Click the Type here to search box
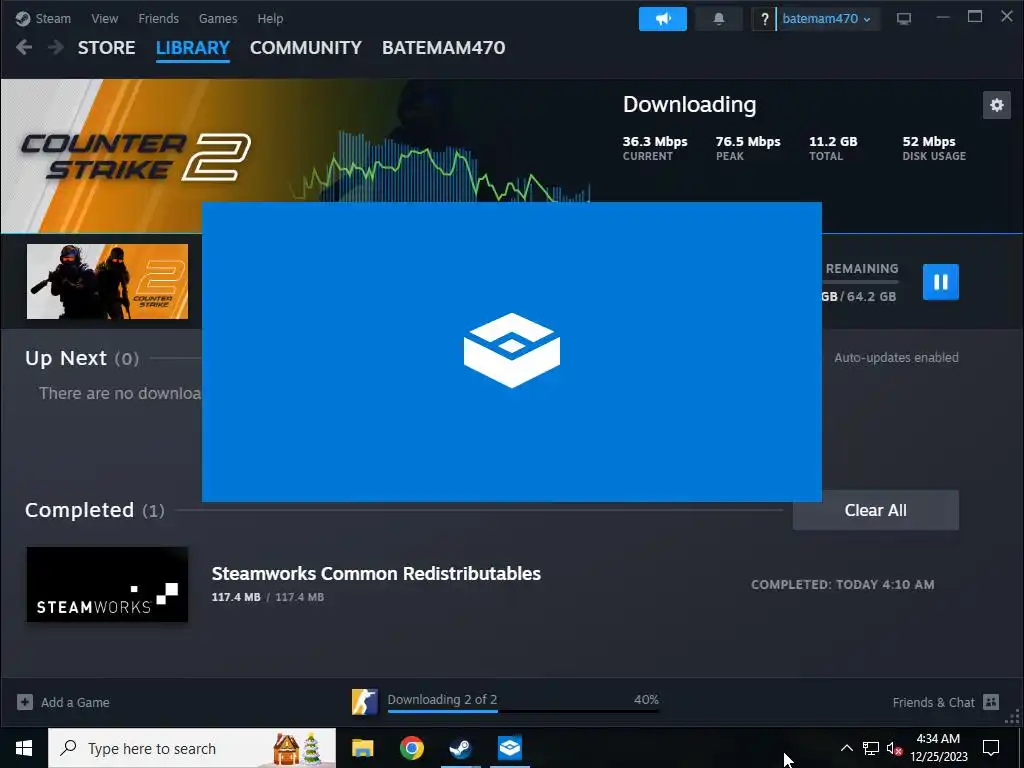Viewport: 1024px width, 768px height. (x=192, y=748)
